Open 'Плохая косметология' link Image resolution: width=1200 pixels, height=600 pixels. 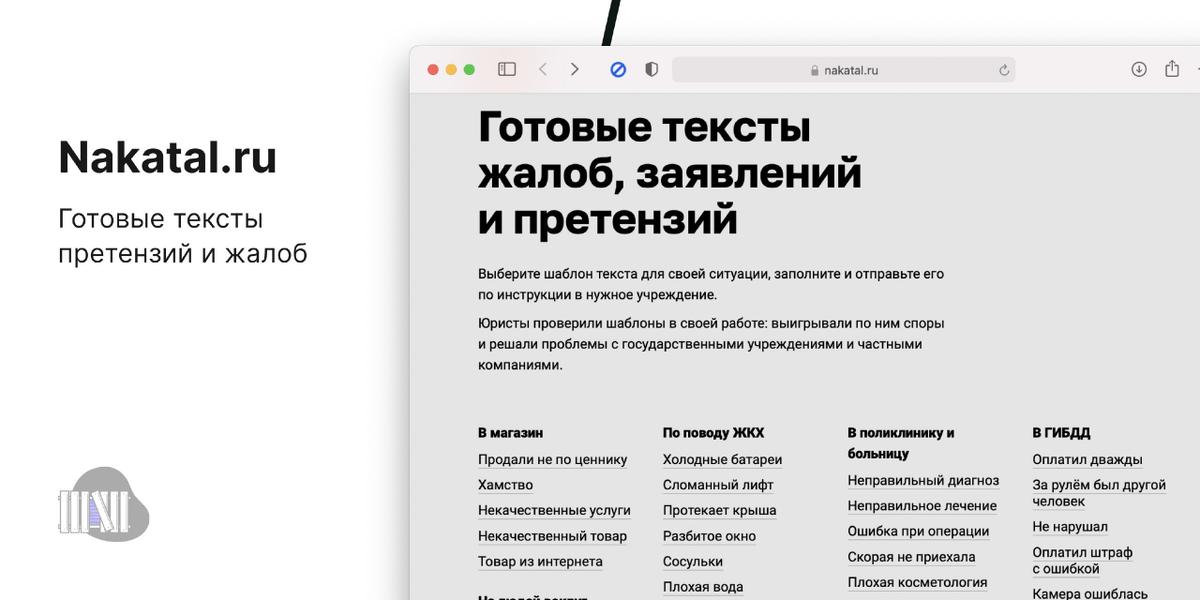tap(917, 583)
